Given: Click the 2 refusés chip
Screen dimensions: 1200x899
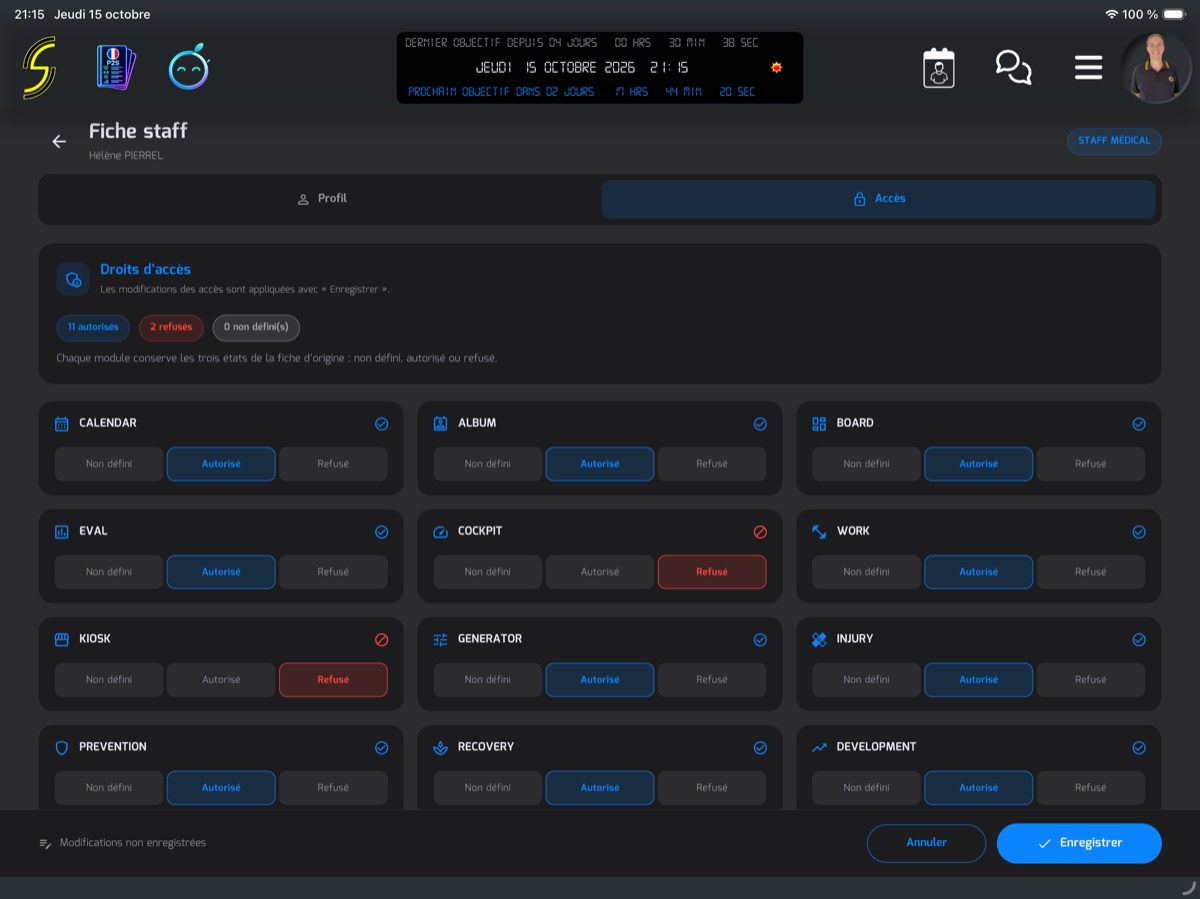Looking at the screenshot, I should coord(171,327).
